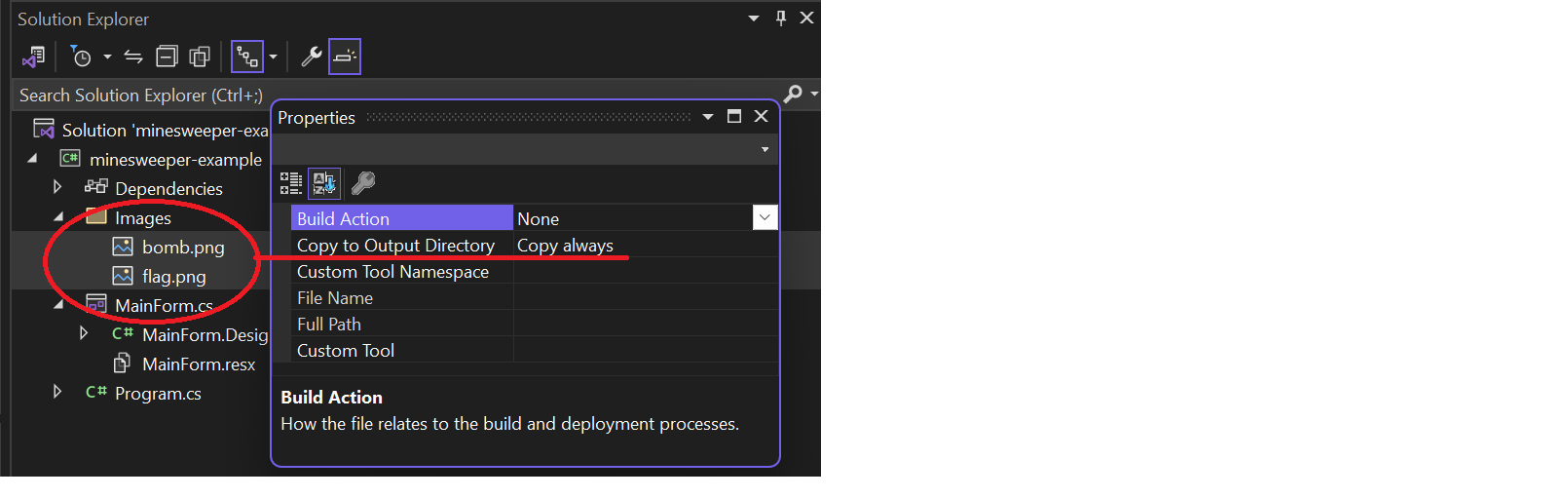
Task: Expand the Program.cs node
Action: [x=57, y=392]
